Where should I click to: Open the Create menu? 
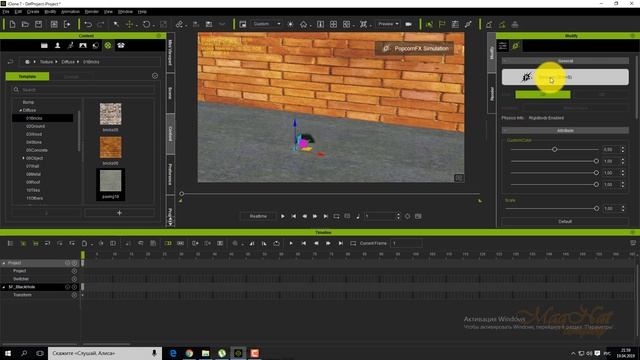[33, 12]
